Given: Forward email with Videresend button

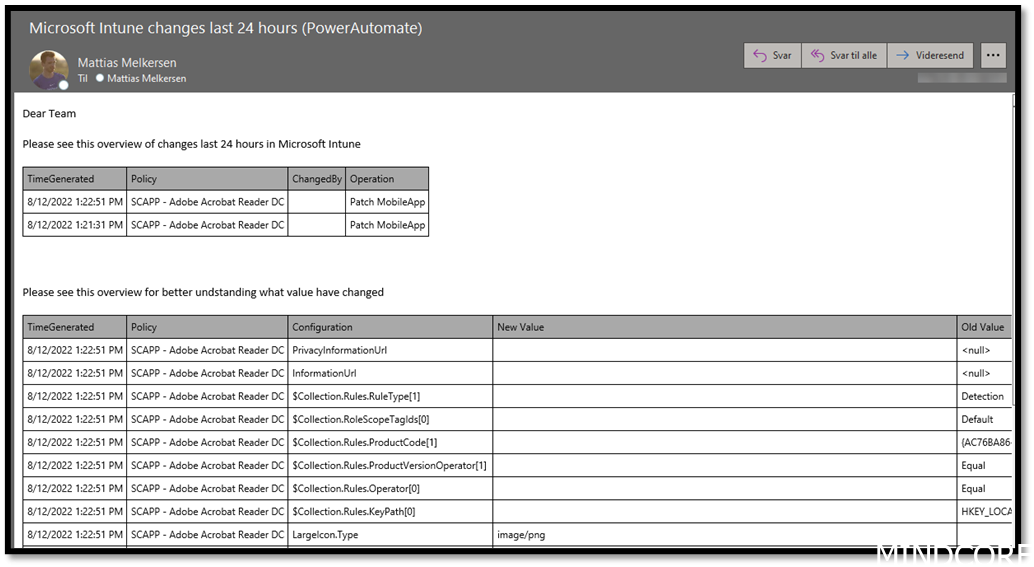Looking at the screenshot, I should 930,55.
